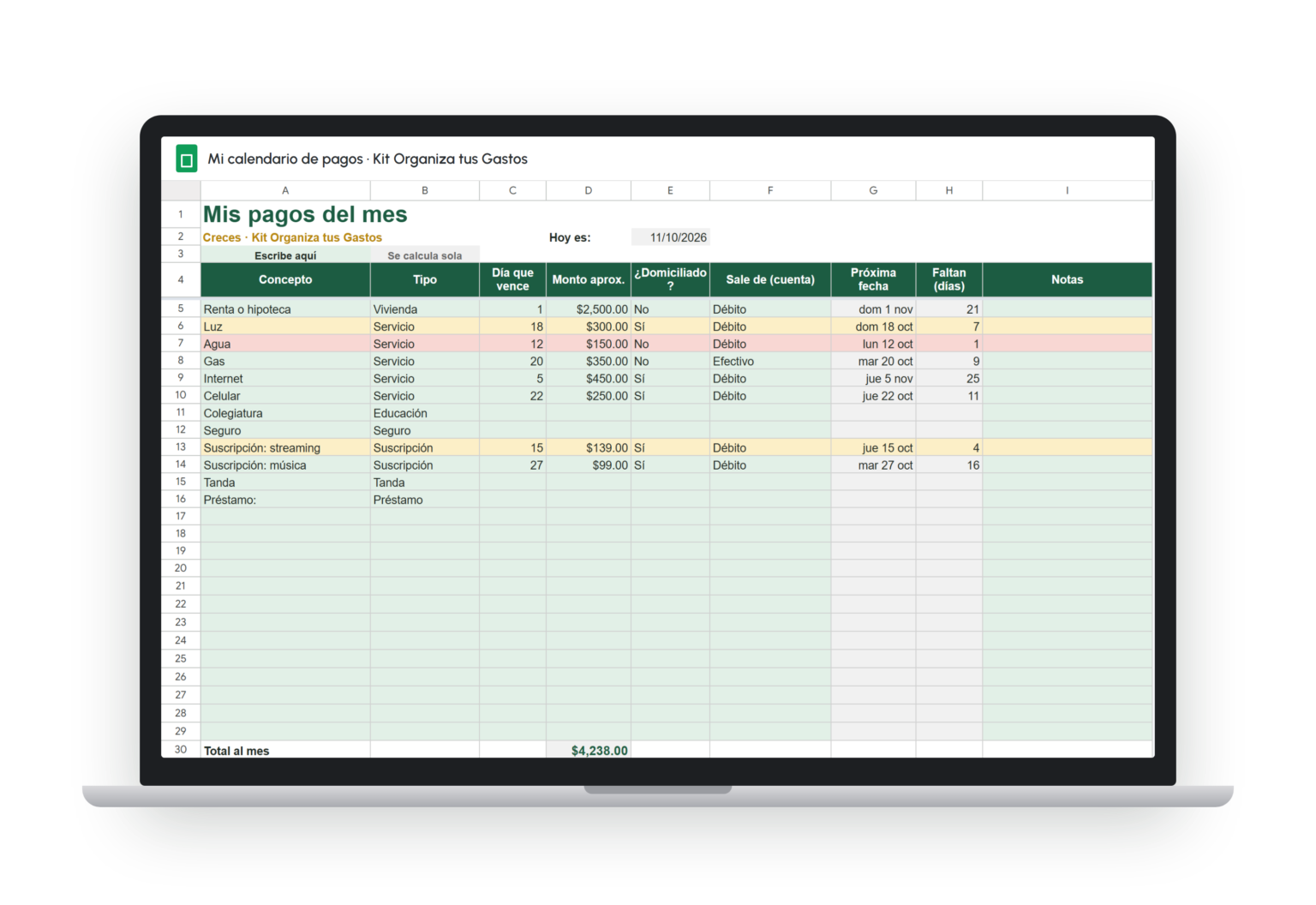Click the $4,238.00 total cell
The image size is (1316, 905).
click(589, 751)
